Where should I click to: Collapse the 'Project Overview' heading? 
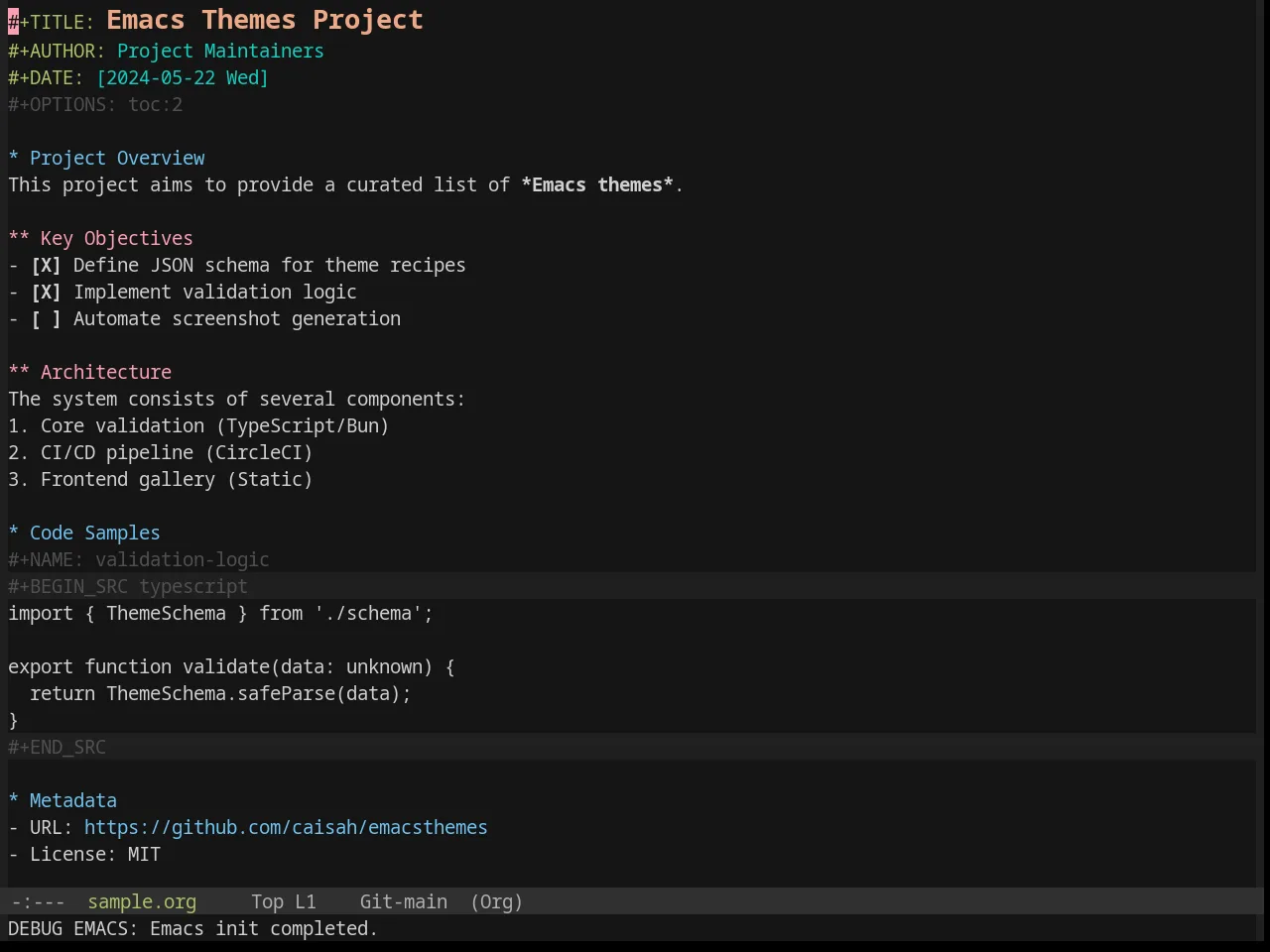tap(106, 159)
